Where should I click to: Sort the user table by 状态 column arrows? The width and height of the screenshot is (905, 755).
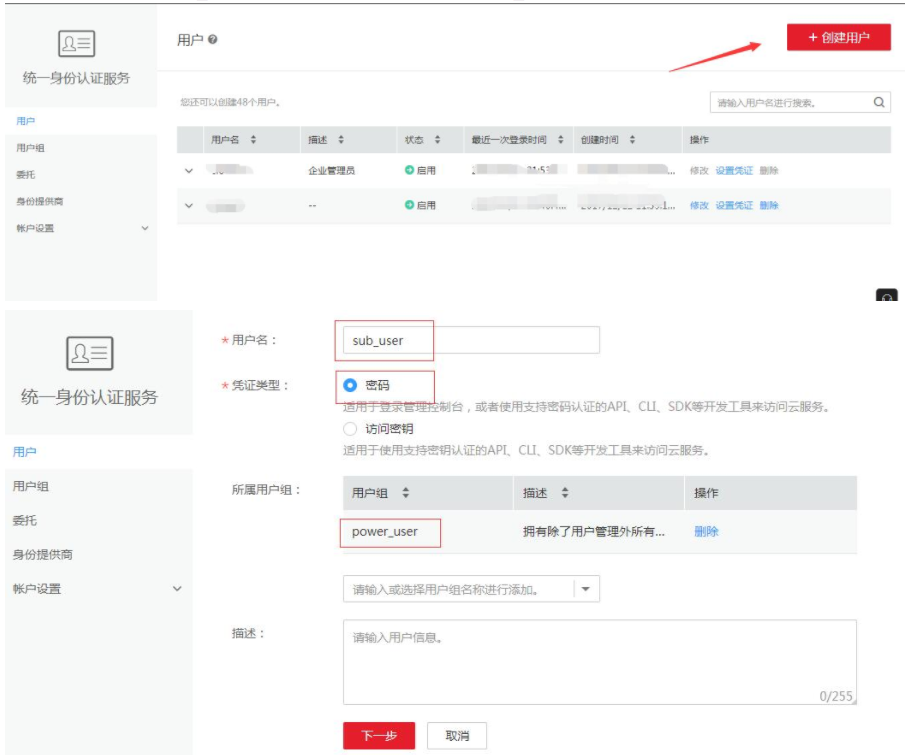pos(437,140)
